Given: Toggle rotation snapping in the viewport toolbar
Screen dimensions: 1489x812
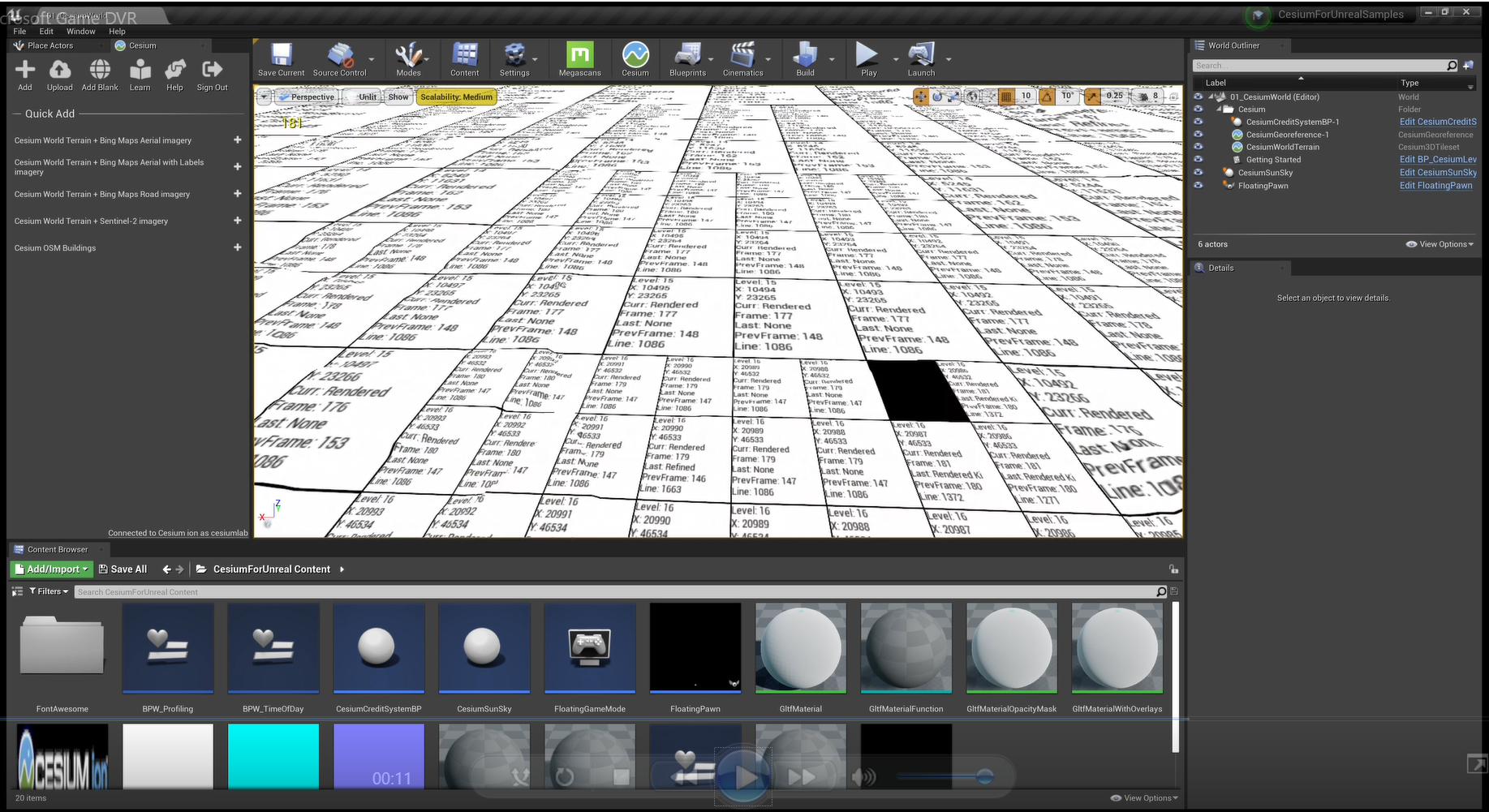Looking at the screenshot, I should (x=1048, y=96).
